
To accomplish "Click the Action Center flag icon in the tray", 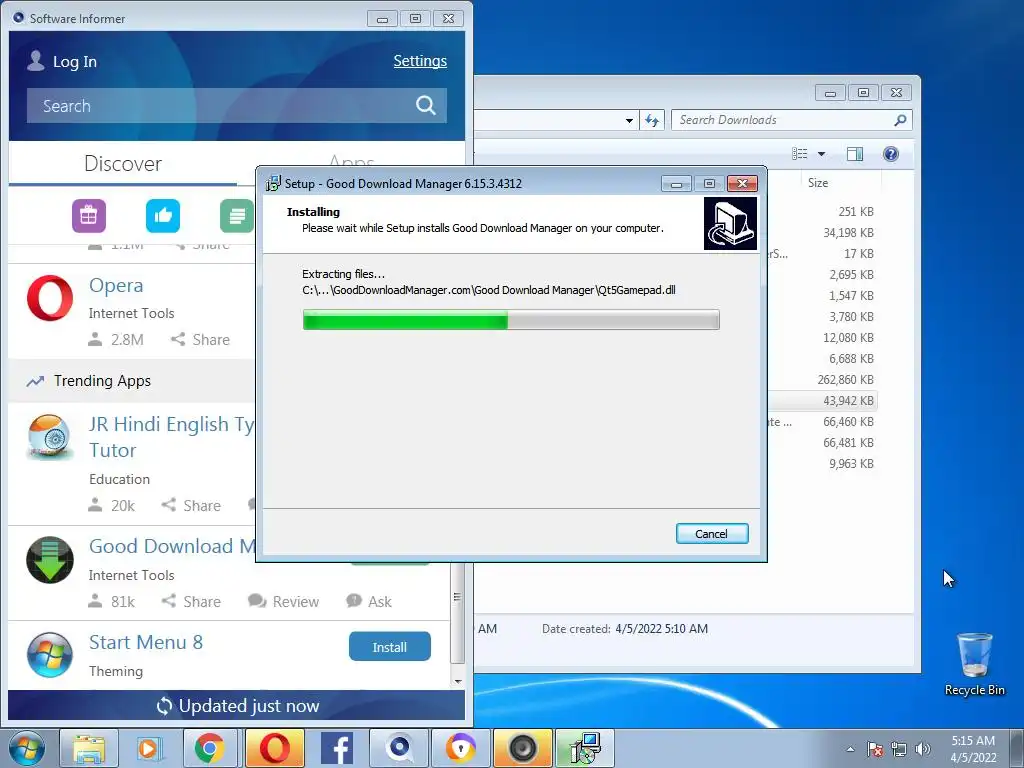I will [875, 749].
